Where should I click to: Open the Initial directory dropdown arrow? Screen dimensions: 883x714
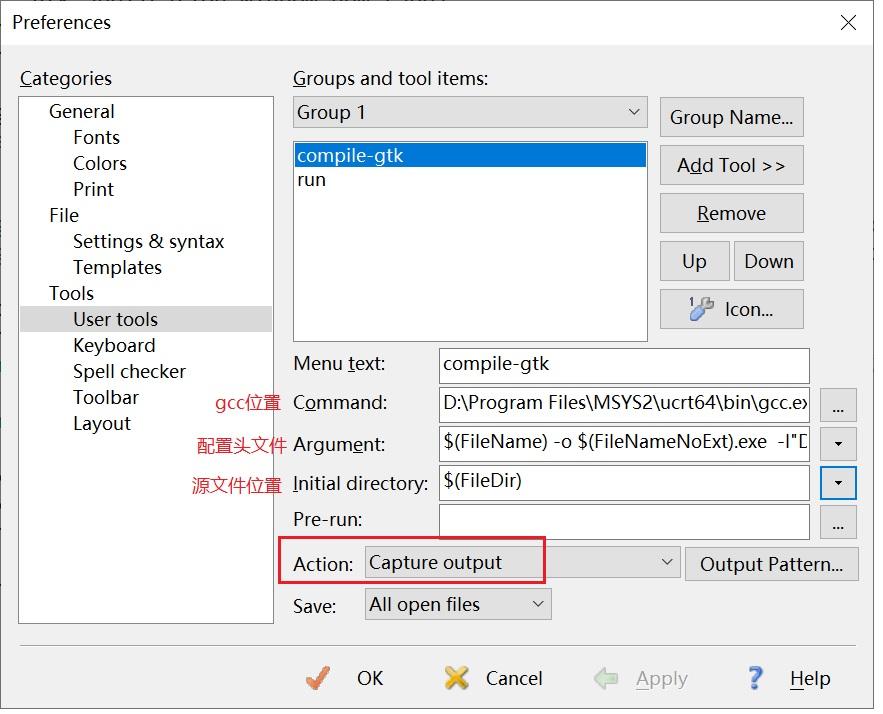point(838,482)
